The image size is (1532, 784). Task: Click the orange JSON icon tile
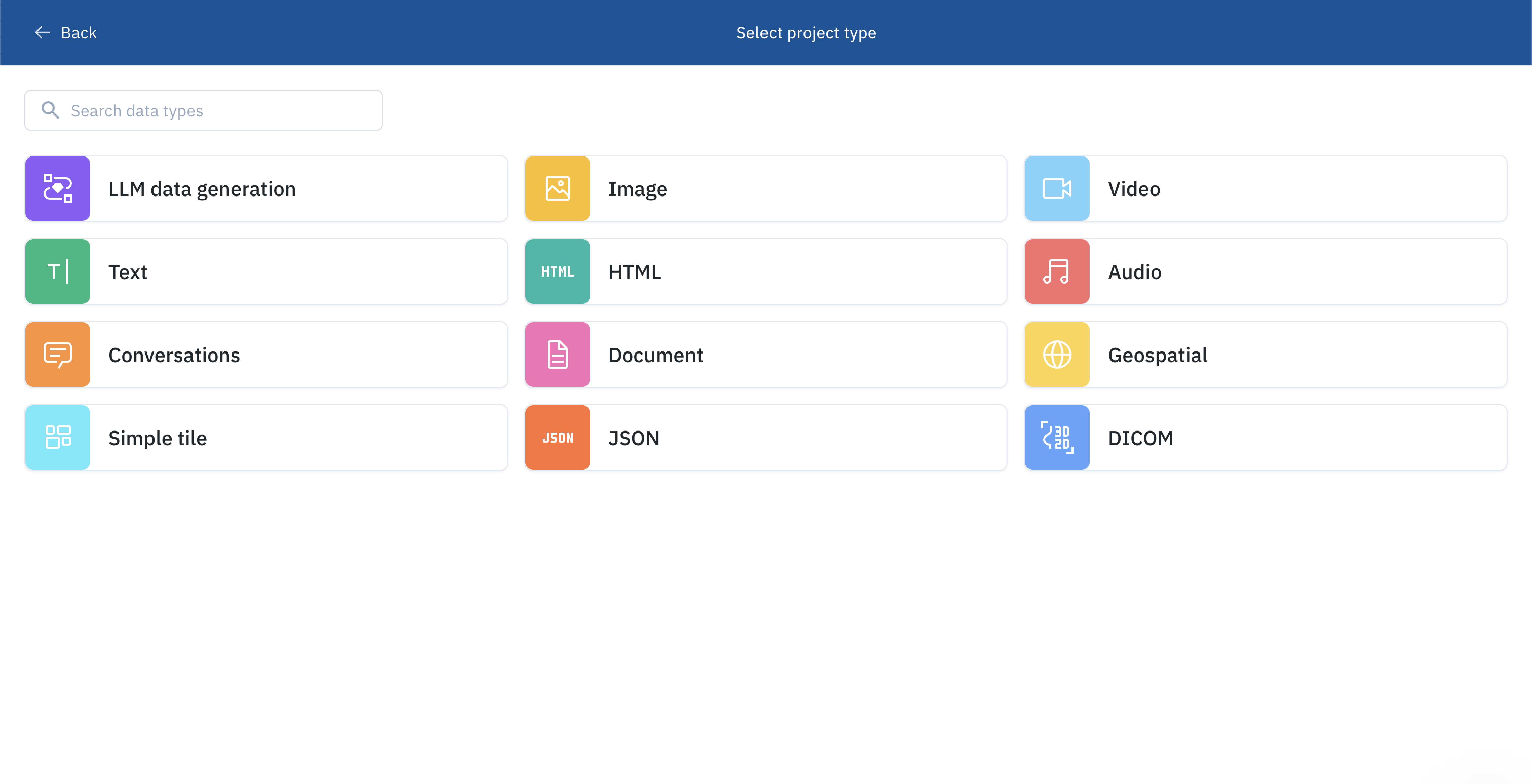click(557, 438)
